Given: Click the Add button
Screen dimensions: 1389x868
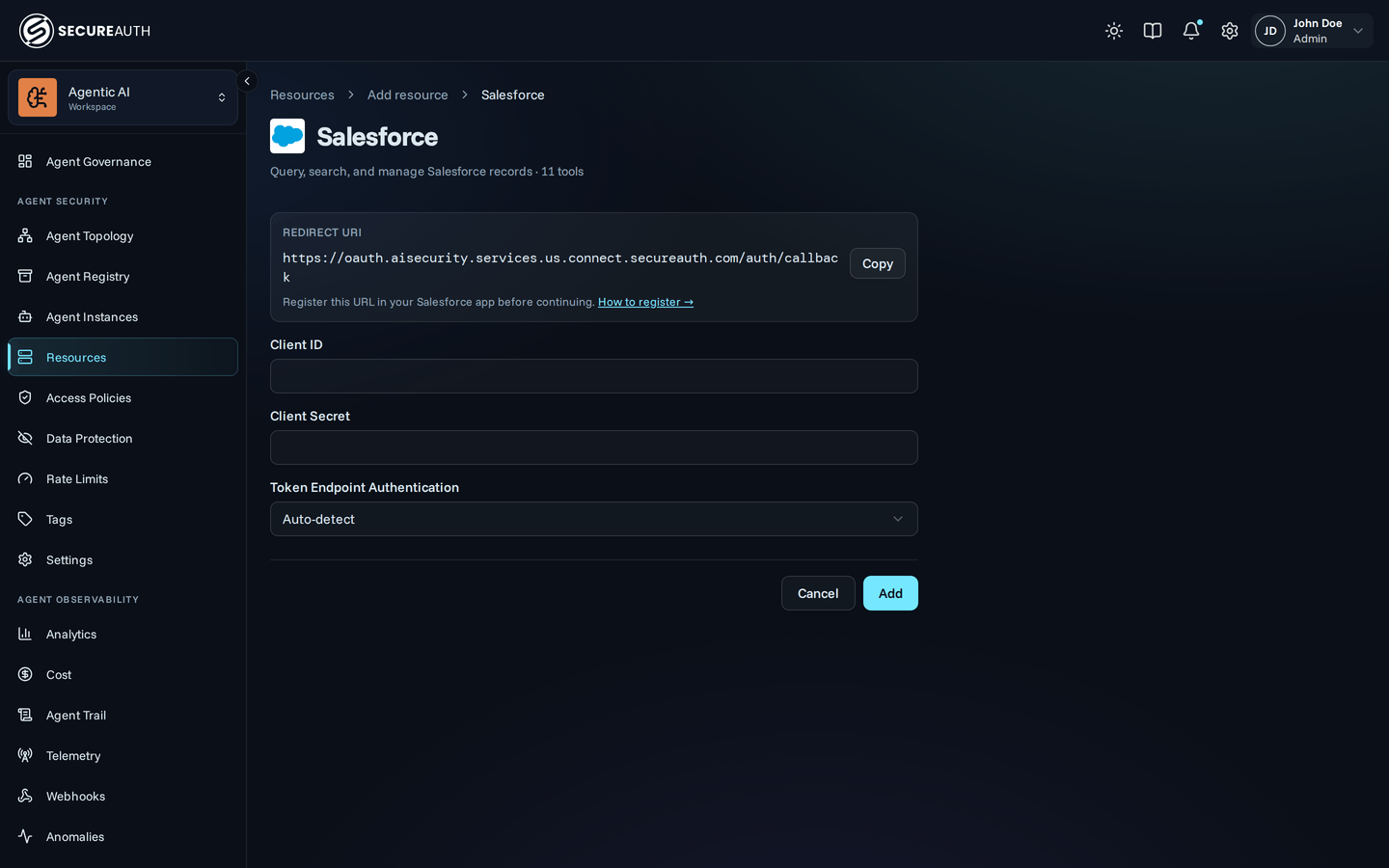Looking at the screenshot, I should point(890,593).
